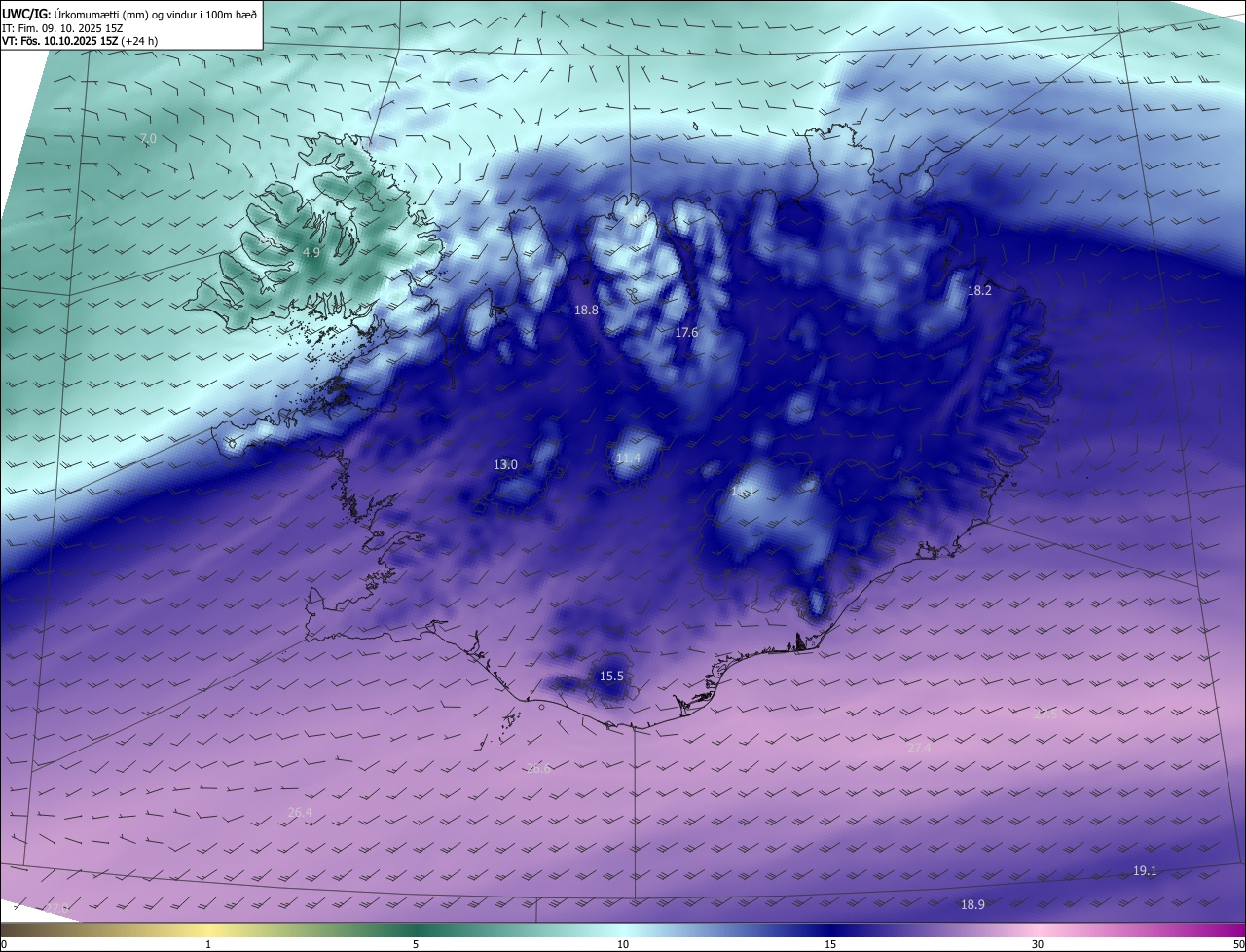Click the 7.0 value label on the map
The width and height of the screenshot is (1246, 952).
pyautogui.click(x=148, y=140)
